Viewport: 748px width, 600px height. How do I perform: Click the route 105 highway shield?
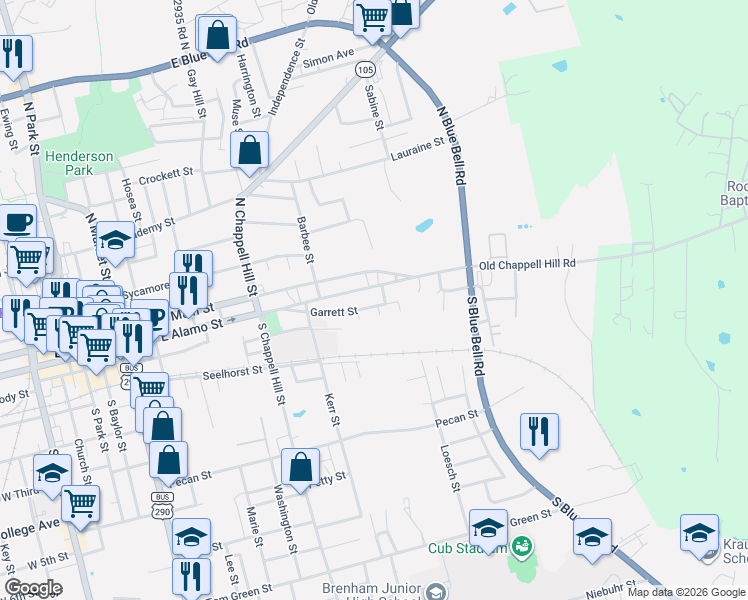pyautogui.click(x=365, y=70)
